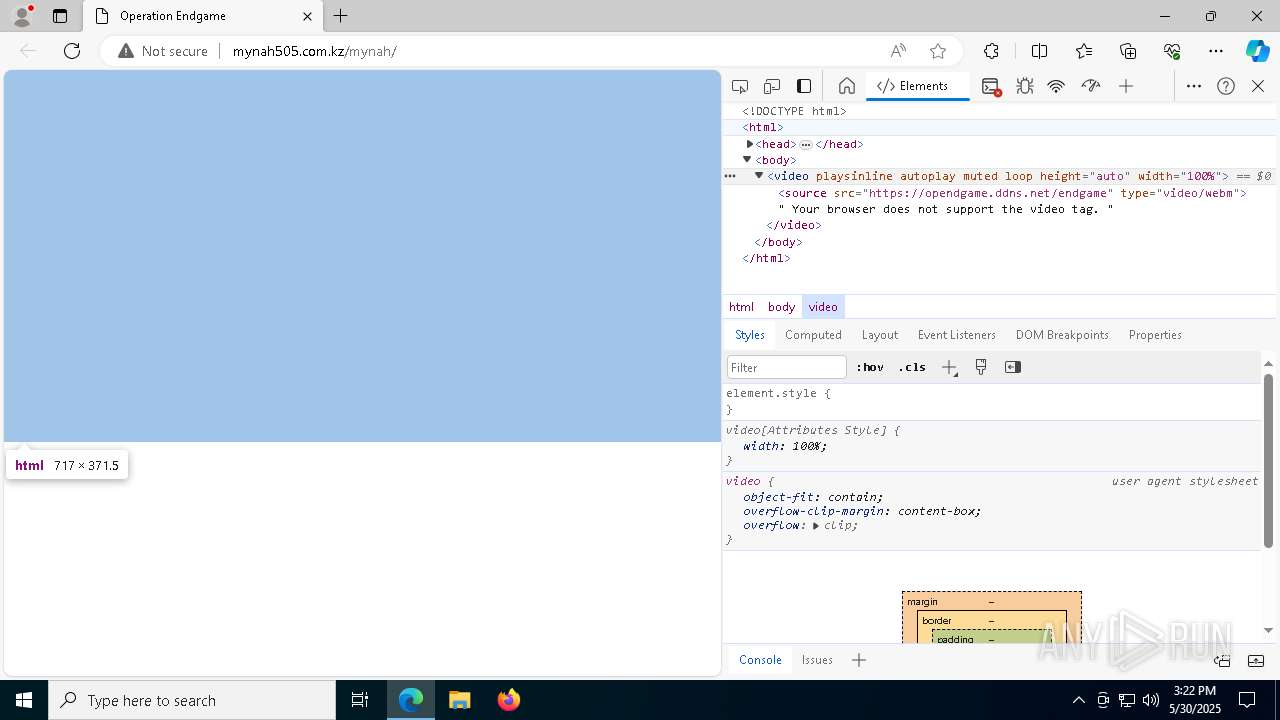Refresh the page
Viewport: 1280px width, 720px height.
[x=72, y=51]
